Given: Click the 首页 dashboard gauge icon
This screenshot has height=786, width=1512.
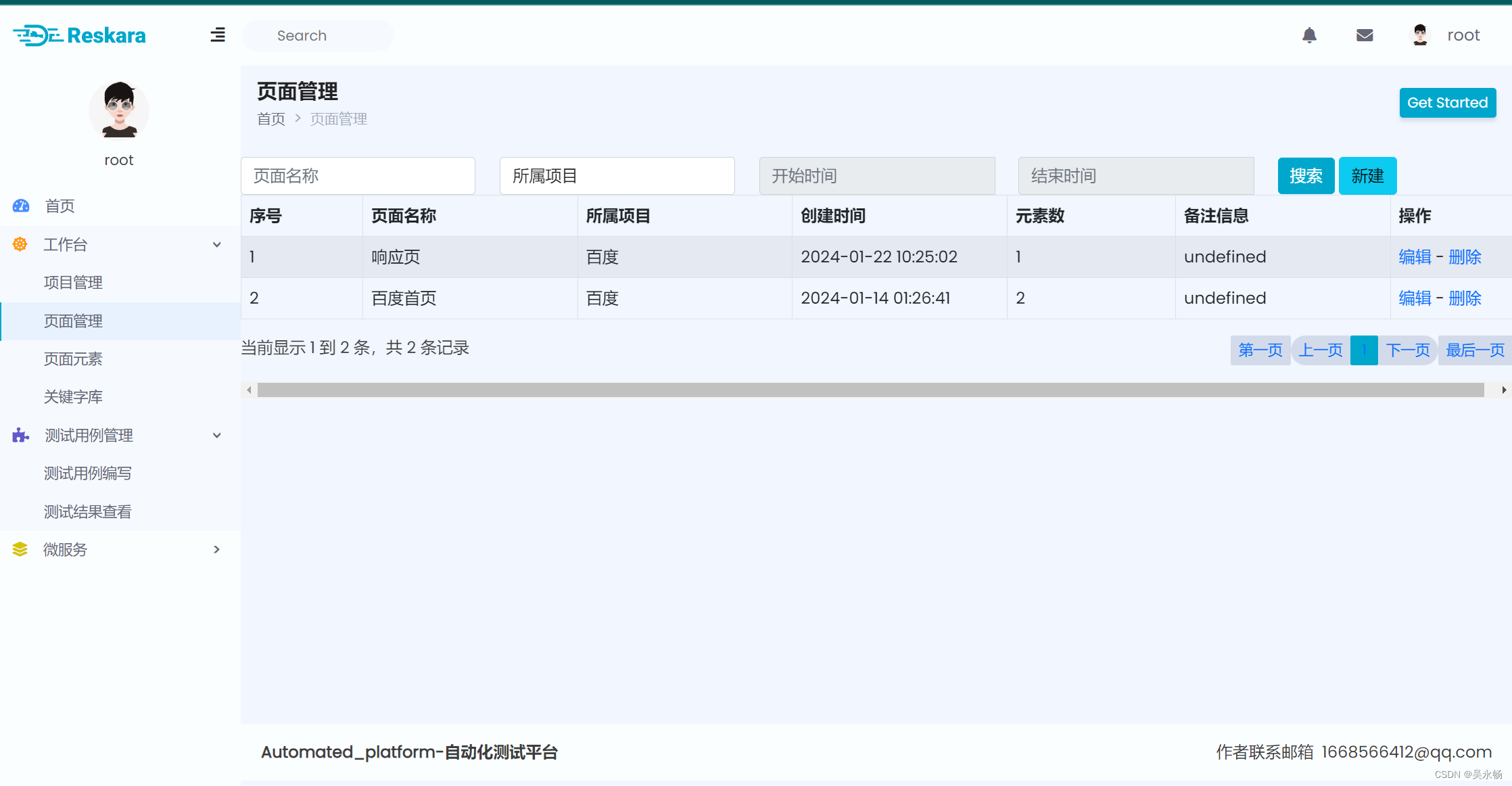Looking at the screenshot, I should (21, 206).
